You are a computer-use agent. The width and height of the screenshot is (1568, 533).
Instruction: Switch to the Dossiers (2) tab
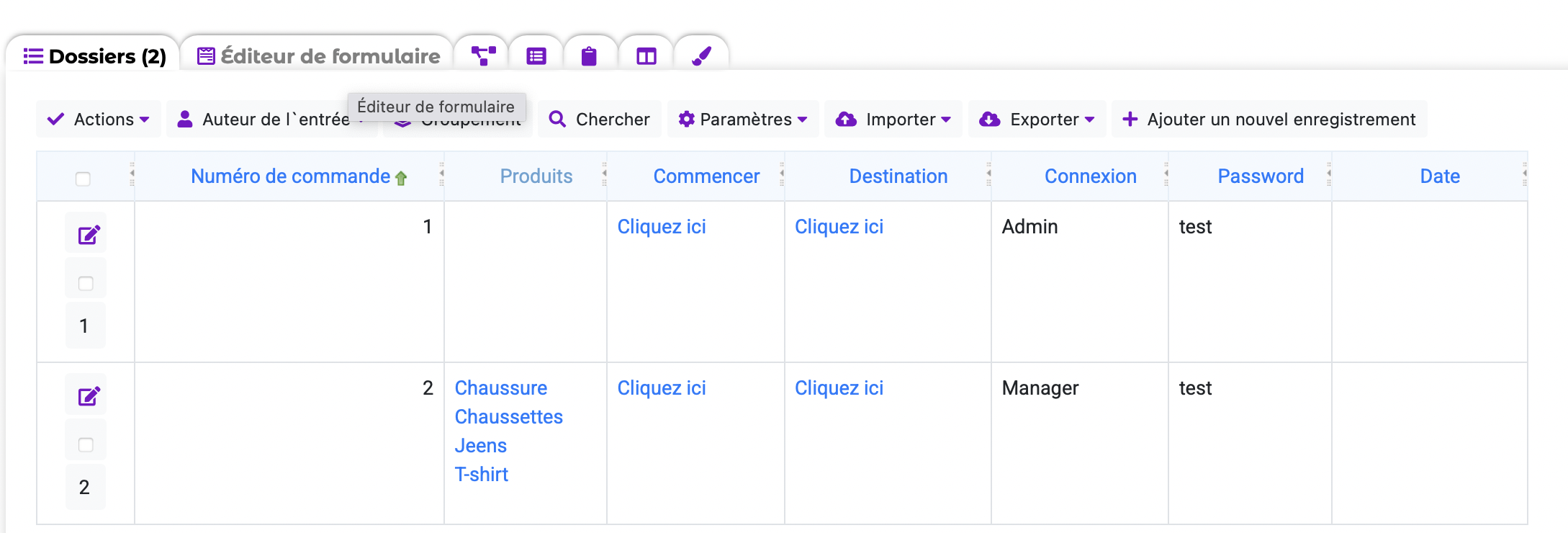click(x=94, y=56)
